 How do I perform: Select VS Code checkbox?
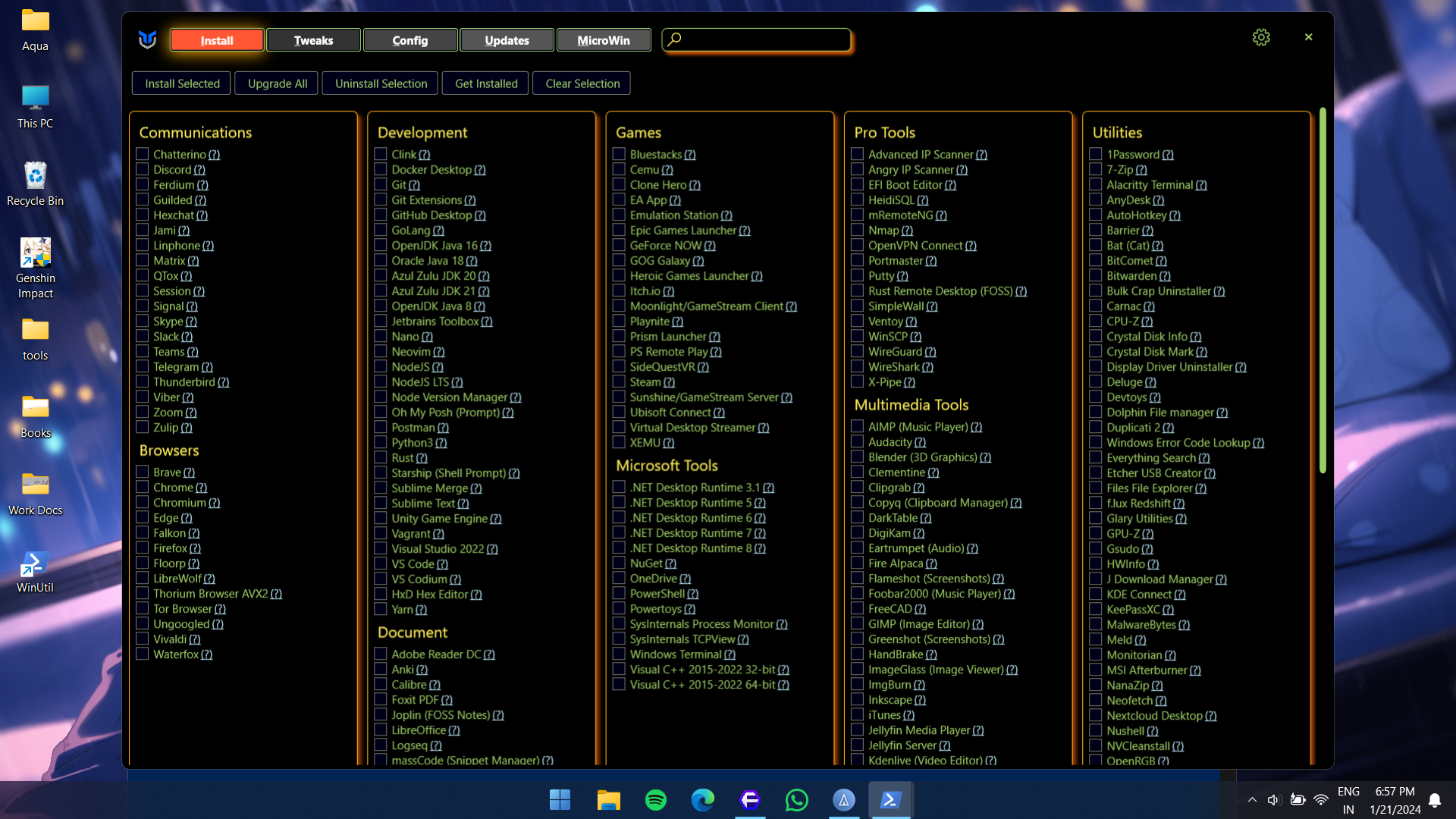381,563
